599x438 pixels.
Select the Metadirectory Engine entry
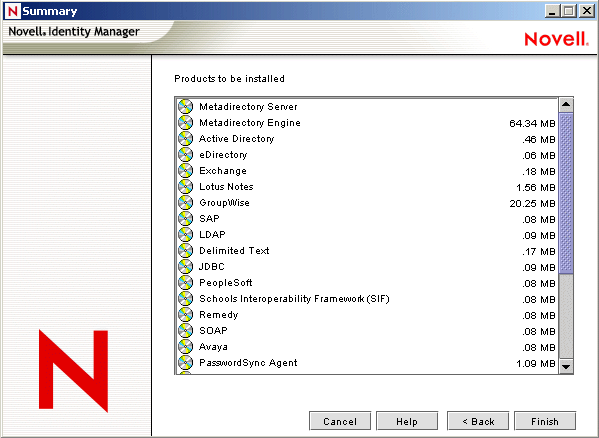pos(367,123)
